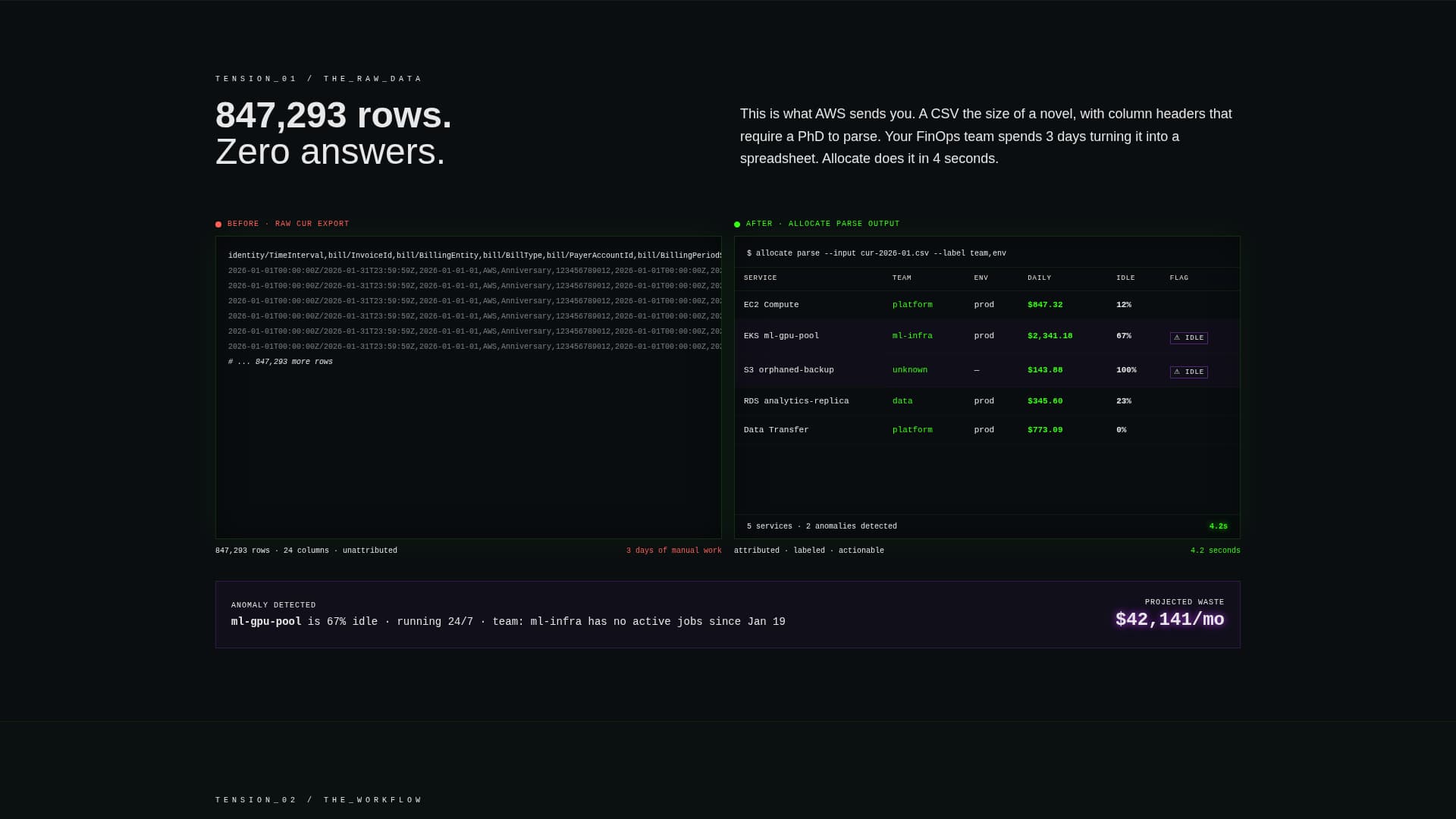Click '847,293 rows · 24 columns · unattributed' caption
The width and height of the screenshot is (1456, 819).
click(306, 551)
